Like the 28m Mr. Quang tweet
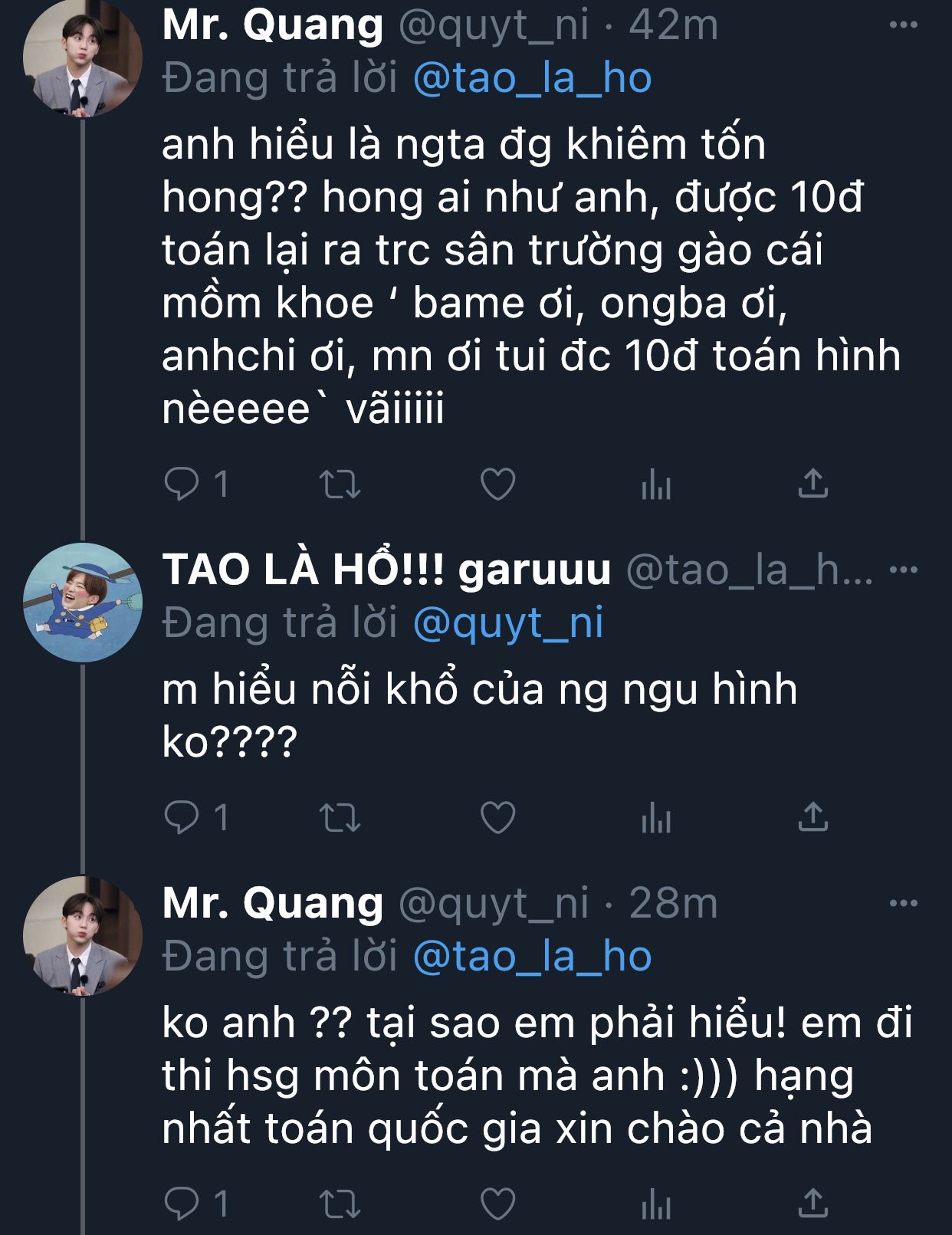Viewport: 952px width, 1235px height. tap(497, 1204)
